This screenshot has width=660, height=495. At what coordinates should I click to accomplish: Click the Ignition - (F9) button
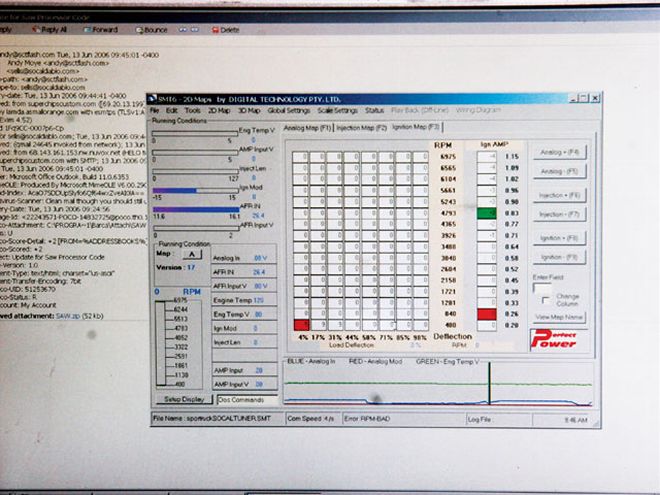(559, 257)
